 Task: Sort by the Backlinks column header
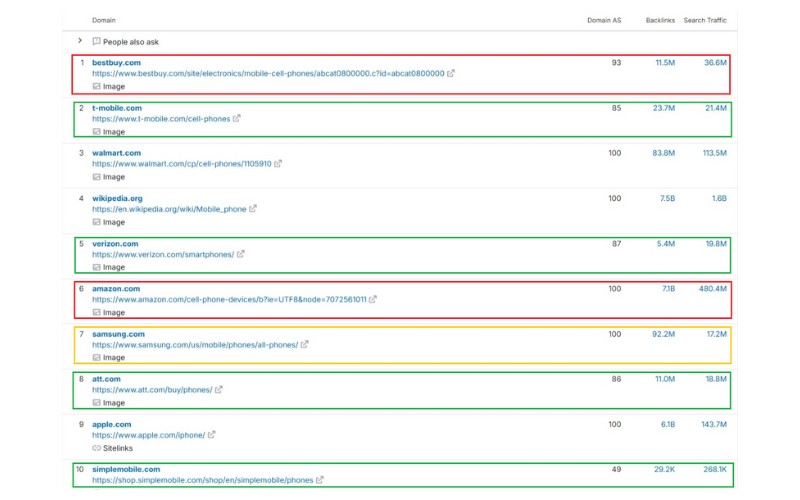click(660, 20)
